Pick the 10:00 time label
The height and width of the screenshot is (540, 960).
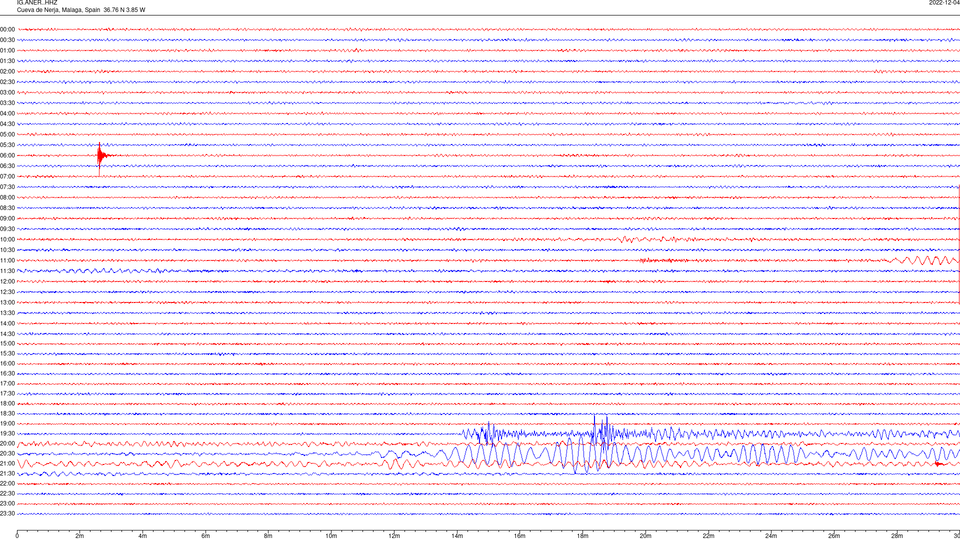point(7,239)
